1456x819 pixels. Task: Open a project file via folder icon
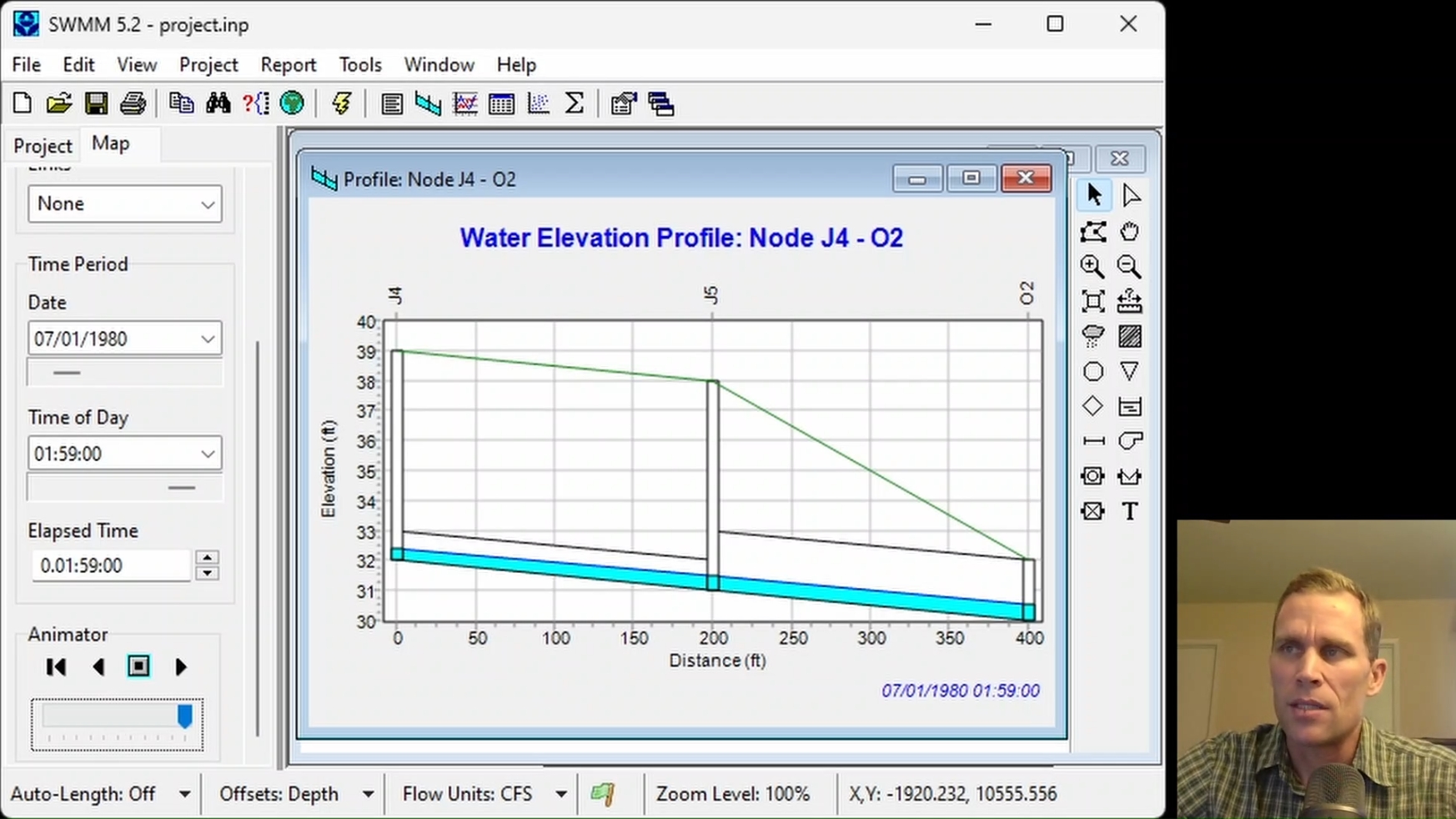[58, 103]
